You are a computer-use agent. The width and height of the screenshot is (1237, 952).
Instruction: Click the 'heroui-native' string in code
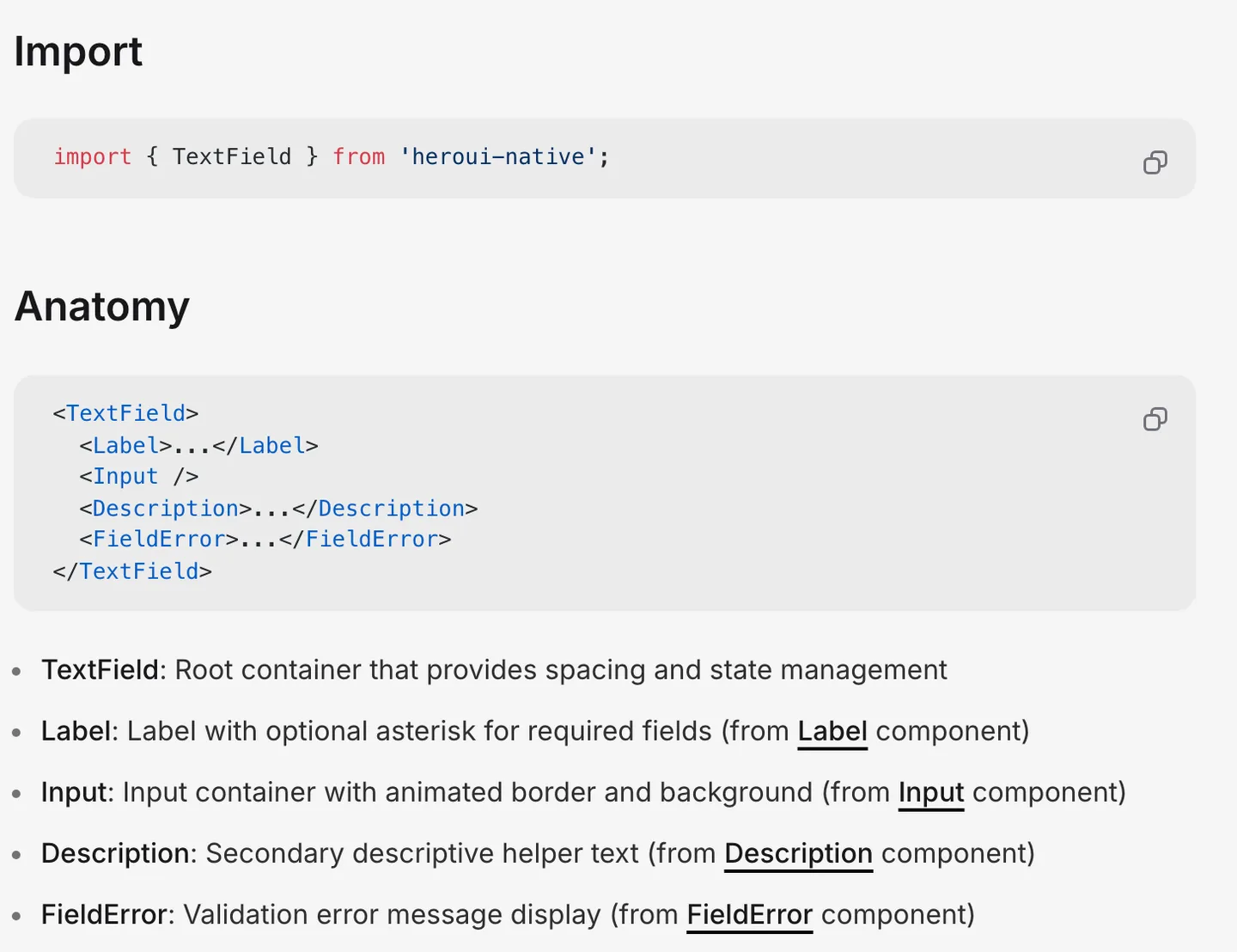tap(498, 156)
